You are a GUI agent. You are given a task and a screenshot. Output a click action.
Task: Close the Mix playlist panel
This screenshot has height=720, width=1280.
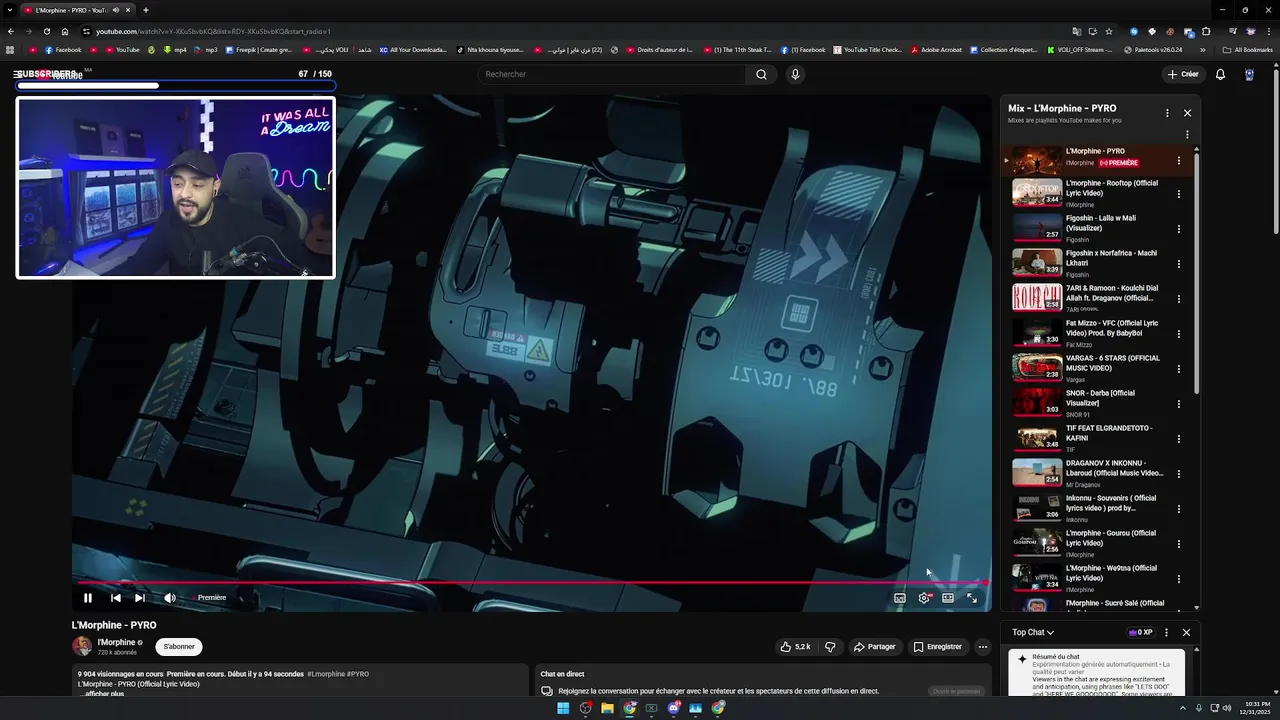tap(1187, 113)
